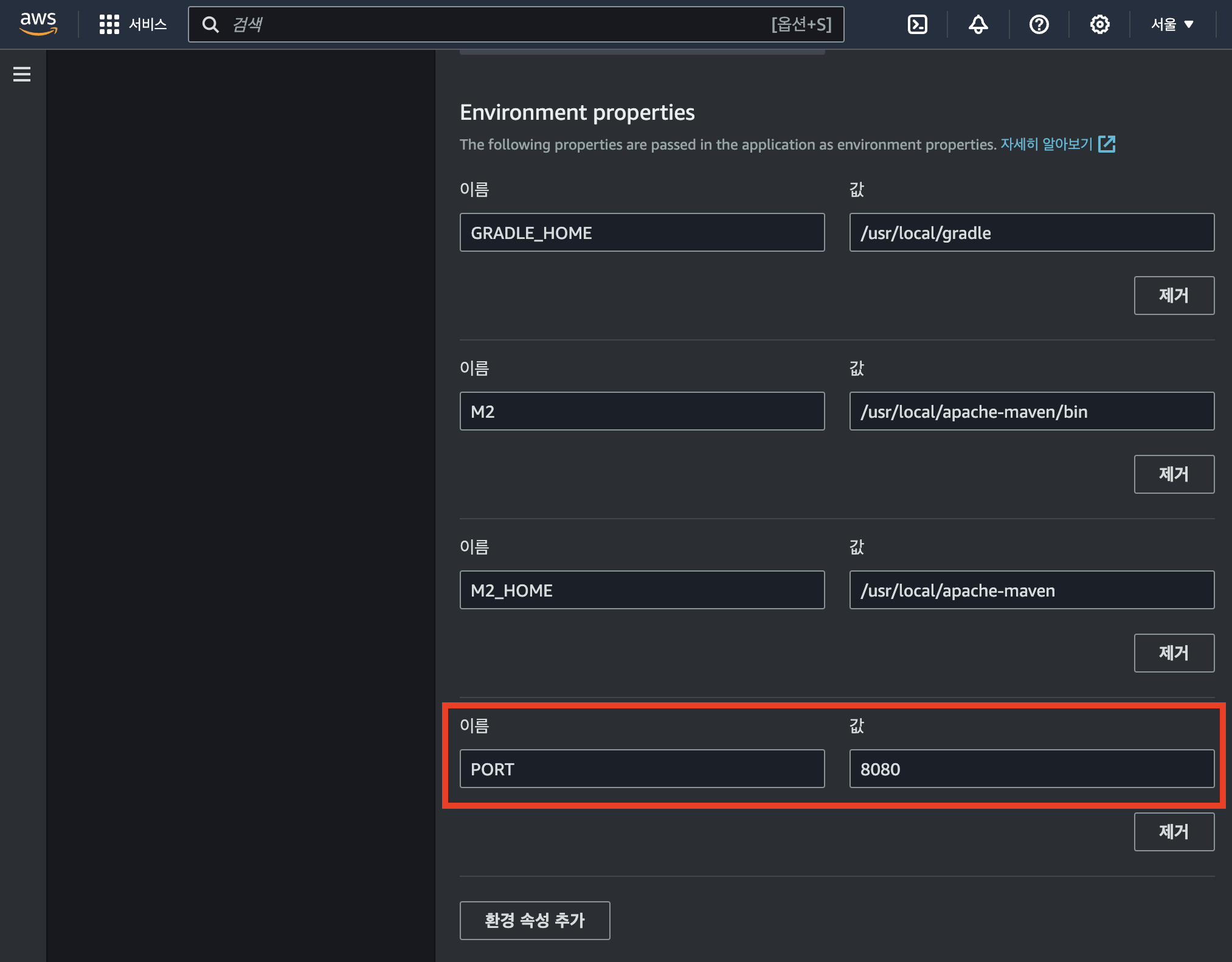
Task: Click the Environment properties heading
Action: click(577, 112)
